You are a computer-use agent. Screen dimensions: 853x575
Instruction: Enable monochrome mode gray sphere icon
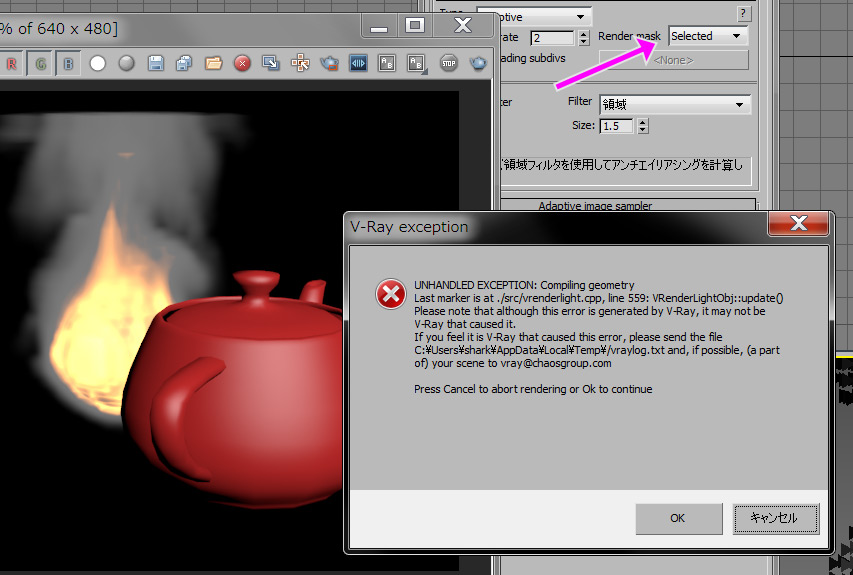[x=126, y=63]
